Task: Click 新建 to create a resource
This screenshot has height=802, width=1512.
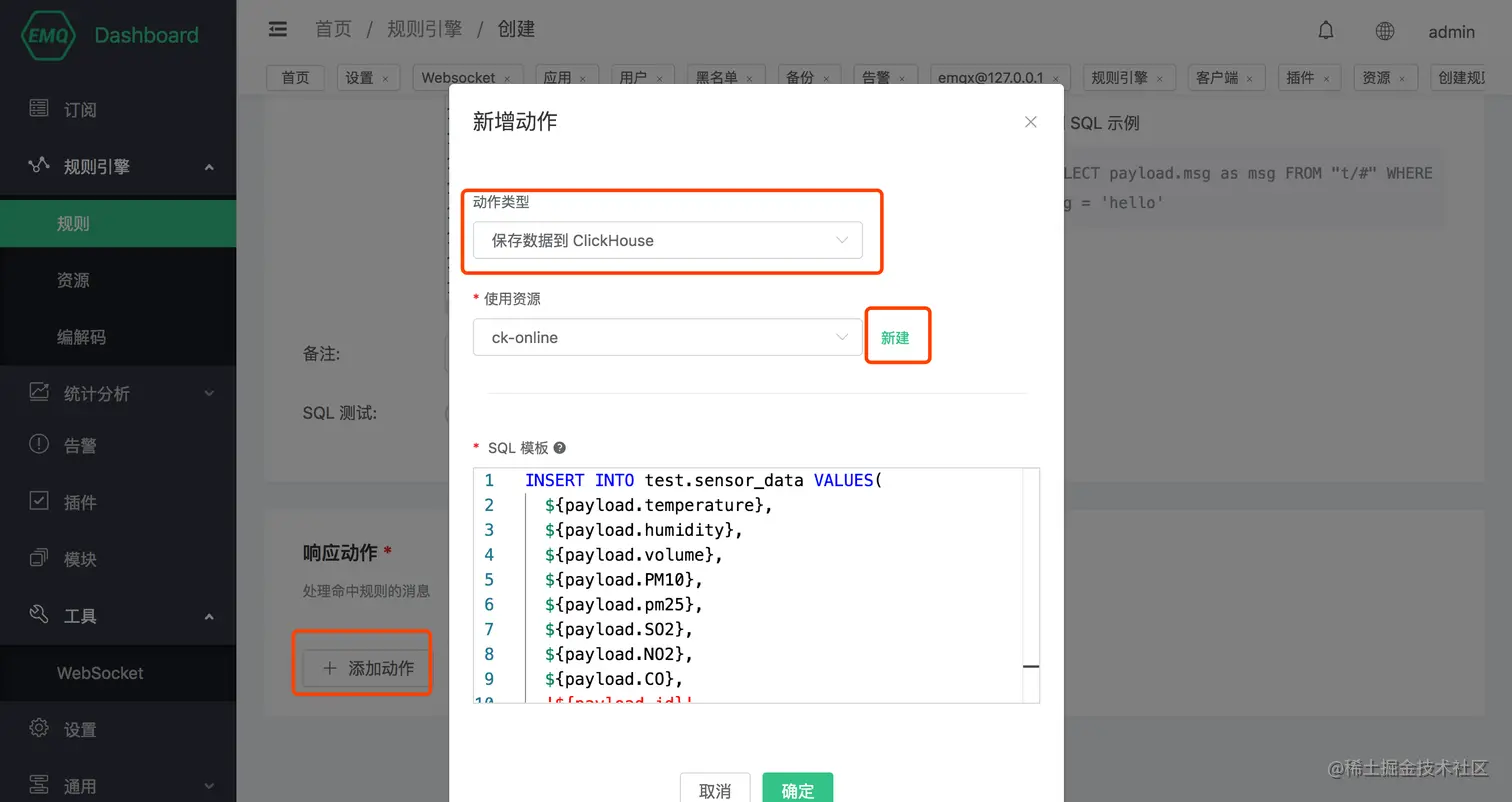Action: tap(895, 337)
